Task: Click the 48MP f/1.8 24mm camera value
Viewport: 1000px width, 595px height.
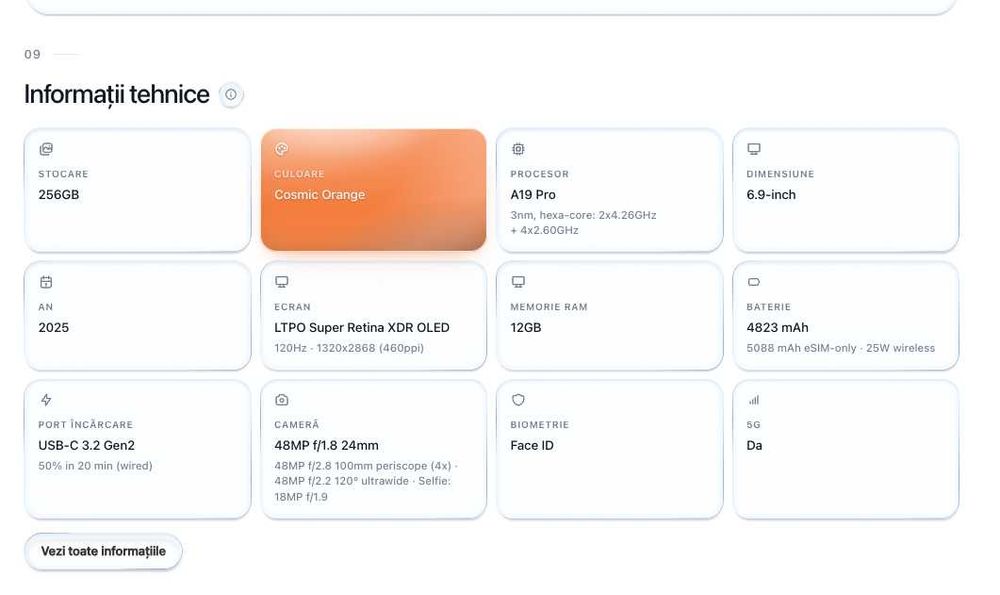Action: point(327,446)
